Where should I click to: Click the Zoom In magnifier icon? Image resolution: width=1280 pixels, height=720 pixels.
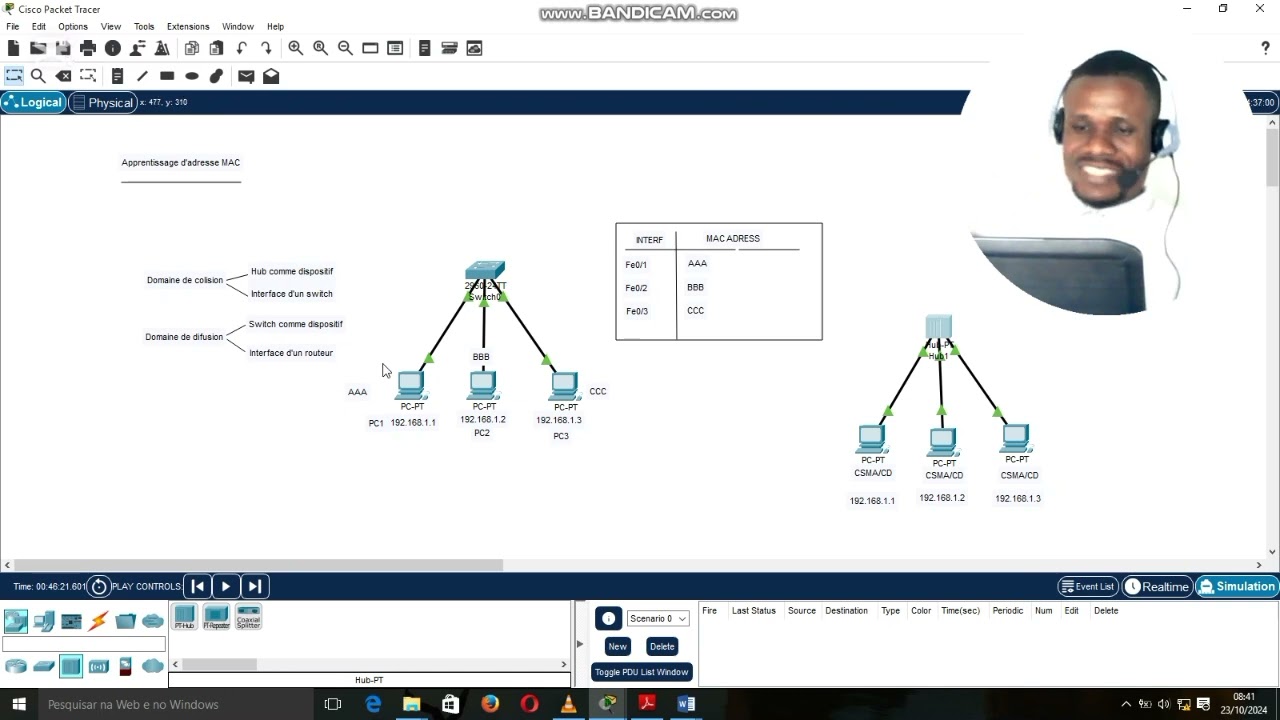coord(296,48)
